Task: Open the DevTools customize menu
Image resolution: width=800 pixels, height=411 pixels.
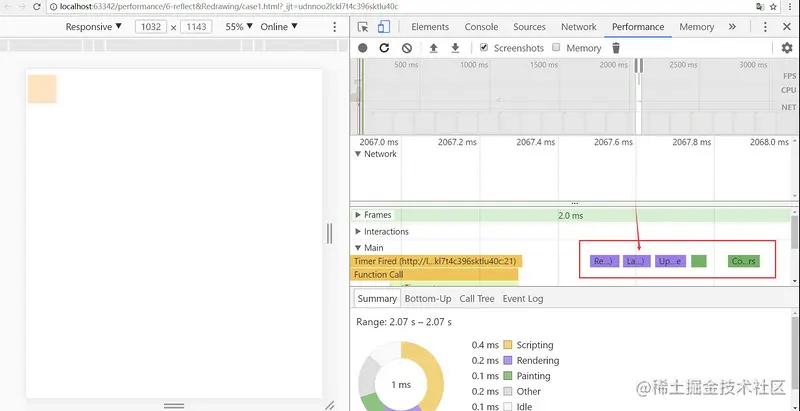Action: pos(765,27)
